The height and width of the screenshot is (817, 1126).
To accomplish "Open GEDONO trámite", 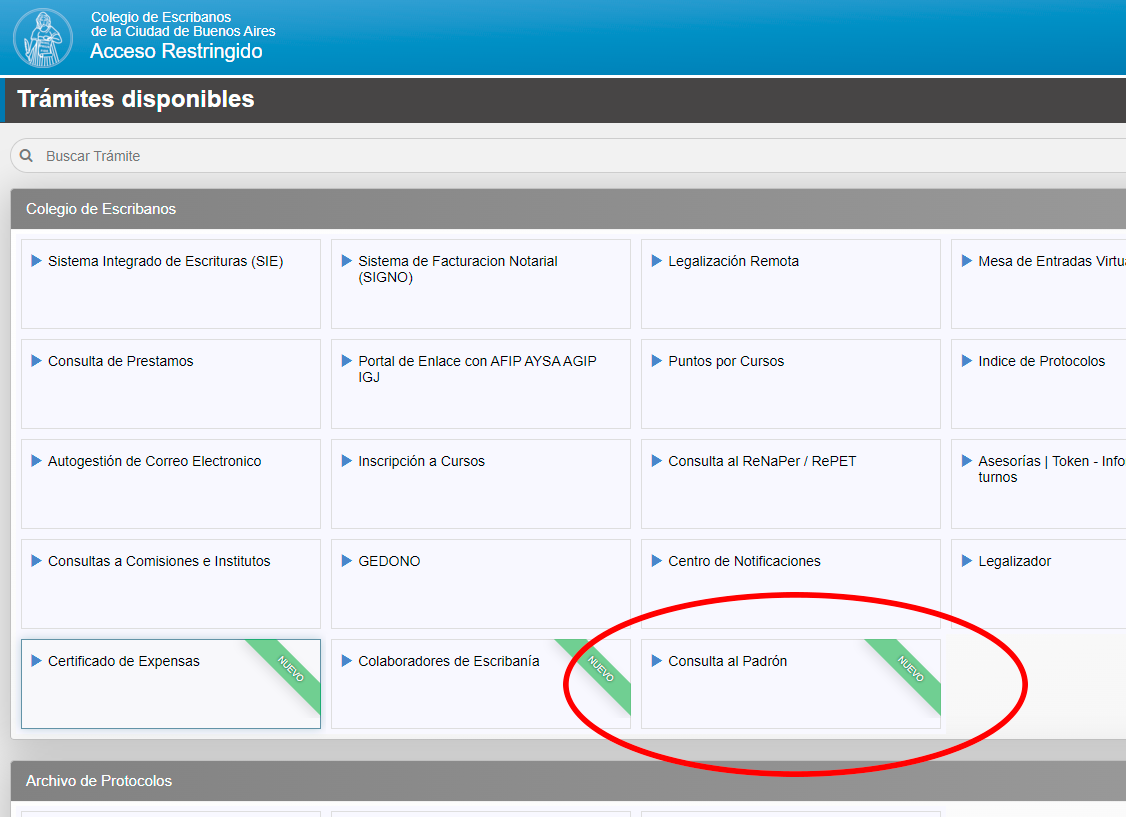I will tap(480, 584).
